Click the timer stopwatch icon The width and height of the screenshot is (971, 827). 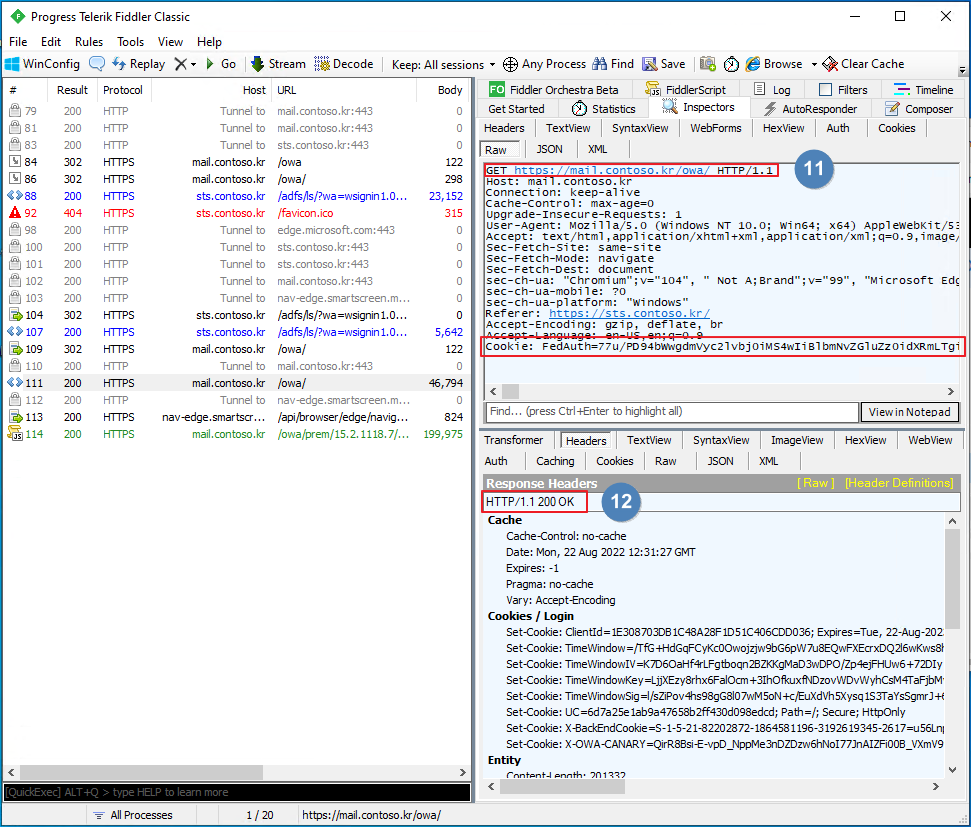tap(731, 64)
